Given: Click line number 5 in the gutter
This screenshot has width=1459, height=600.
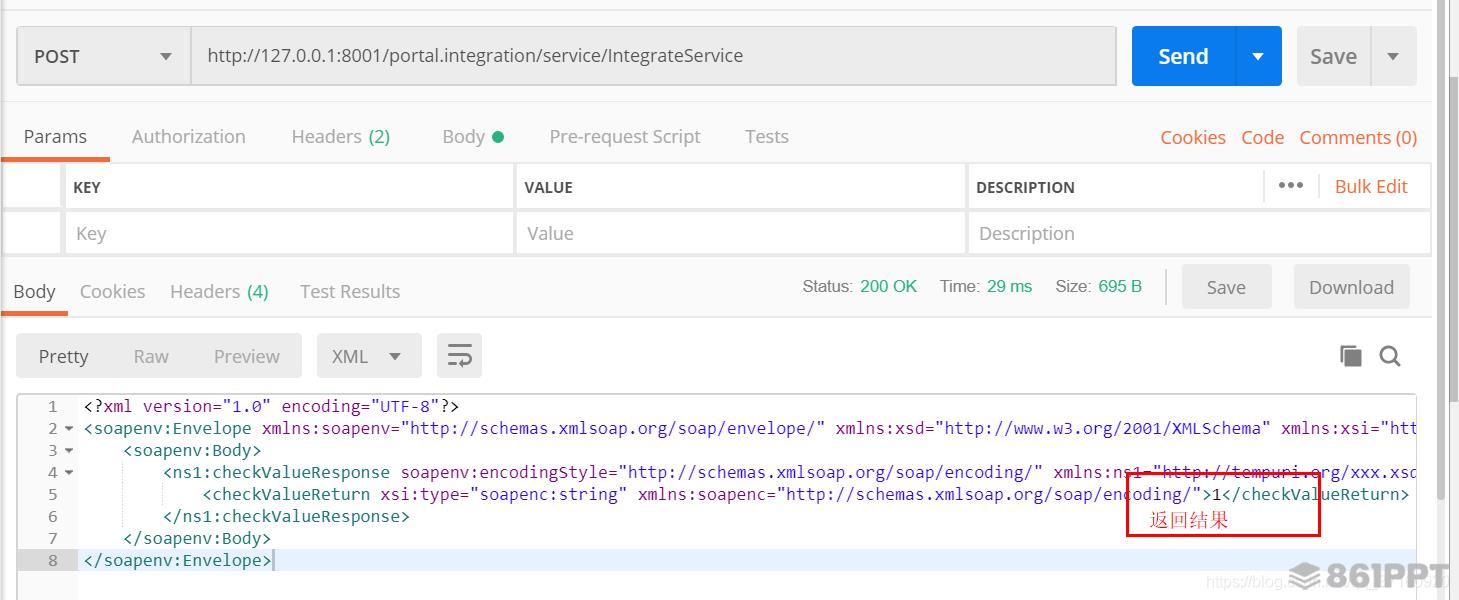Looking at the screenshot, I should pos(53,495).
